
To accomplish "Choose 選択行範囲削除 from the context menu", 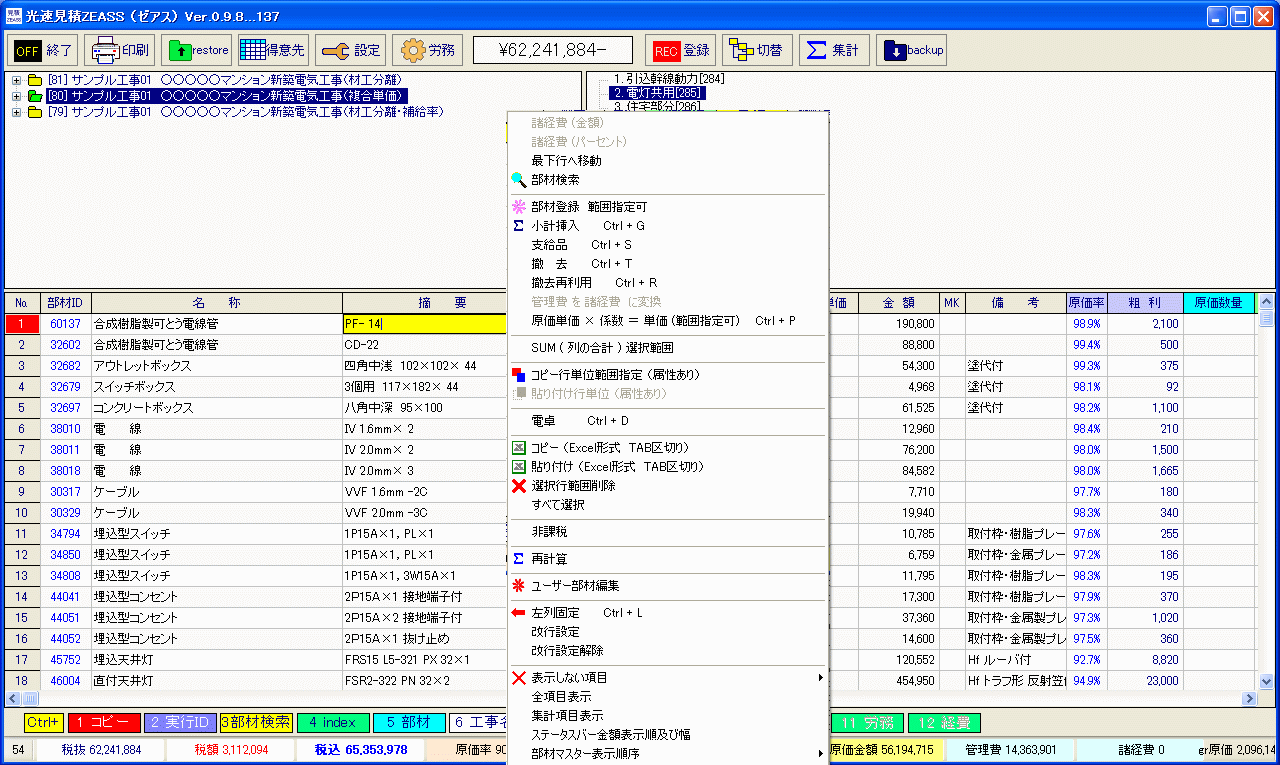I will pyautogui.click(x=573, y=486).
